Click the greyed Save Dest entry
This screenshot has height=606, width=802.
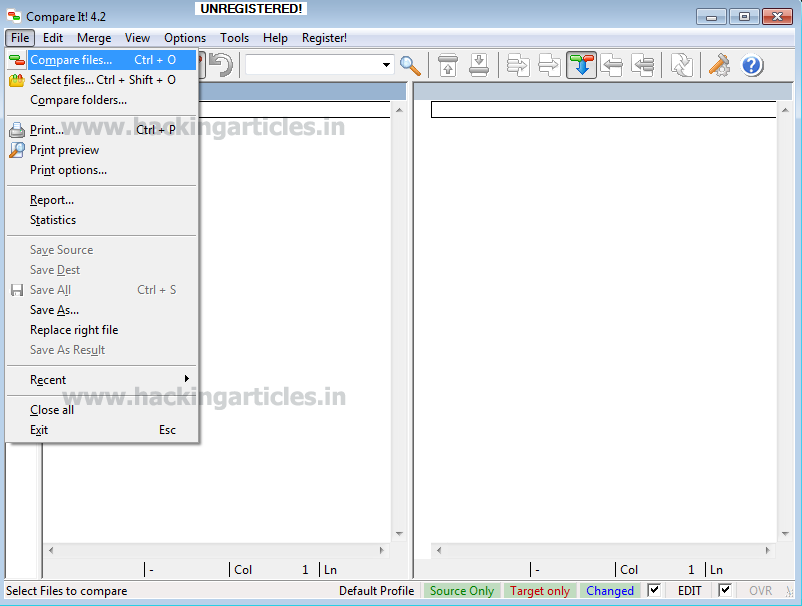point(102,270)
